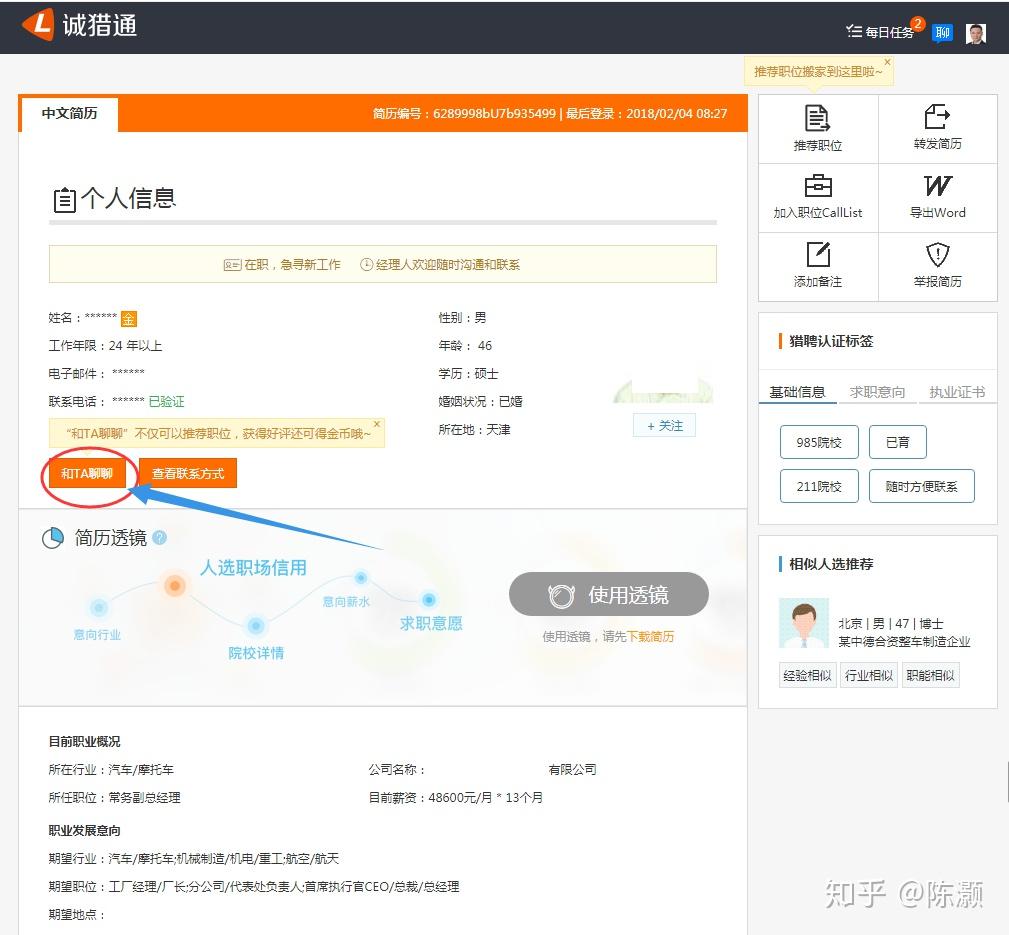Click the 意向行业 node
Screen dimensions: 1009x935
point(98,607)
